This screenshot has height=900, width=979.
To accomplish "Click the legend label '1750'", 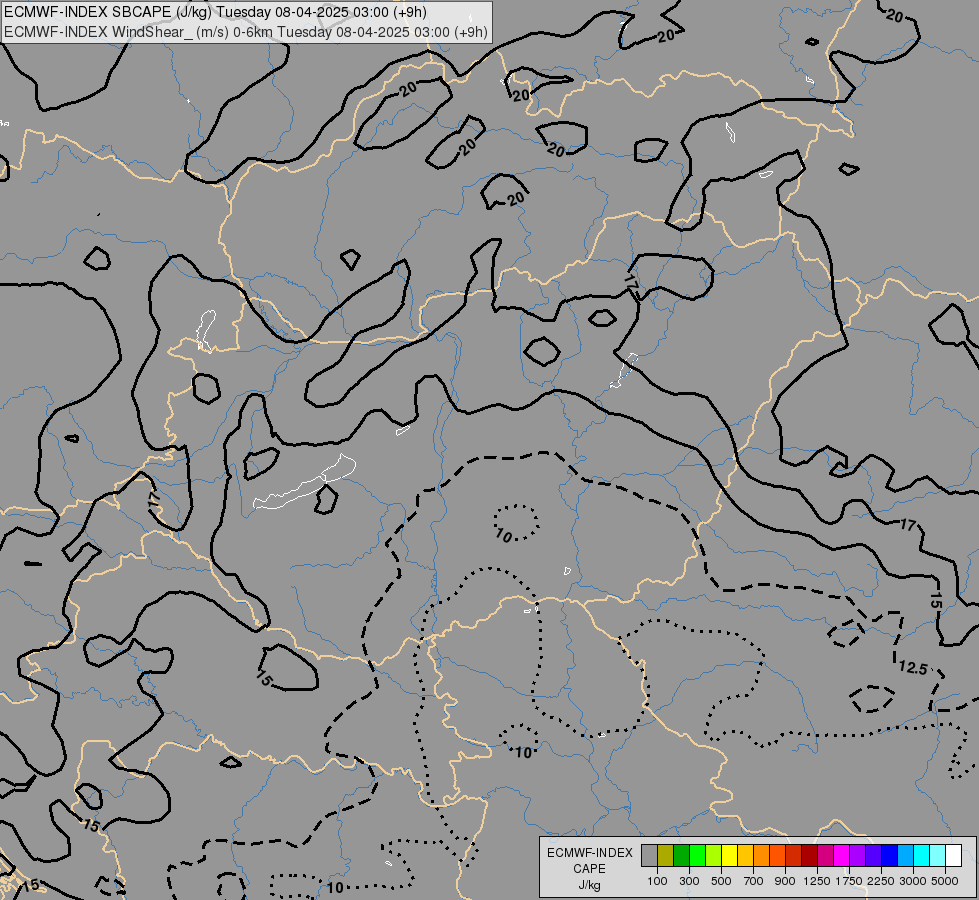I will tap(849, 881).
